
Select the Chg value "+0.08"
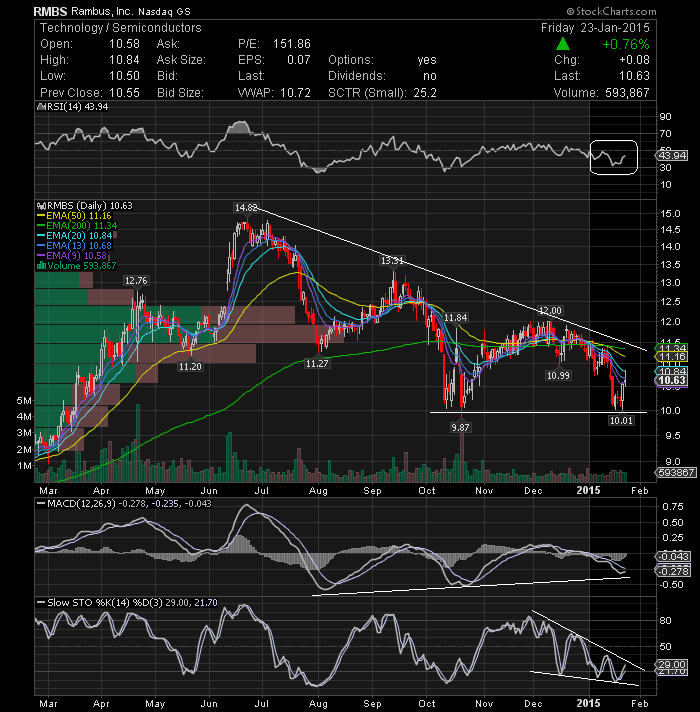coord(634,60)
